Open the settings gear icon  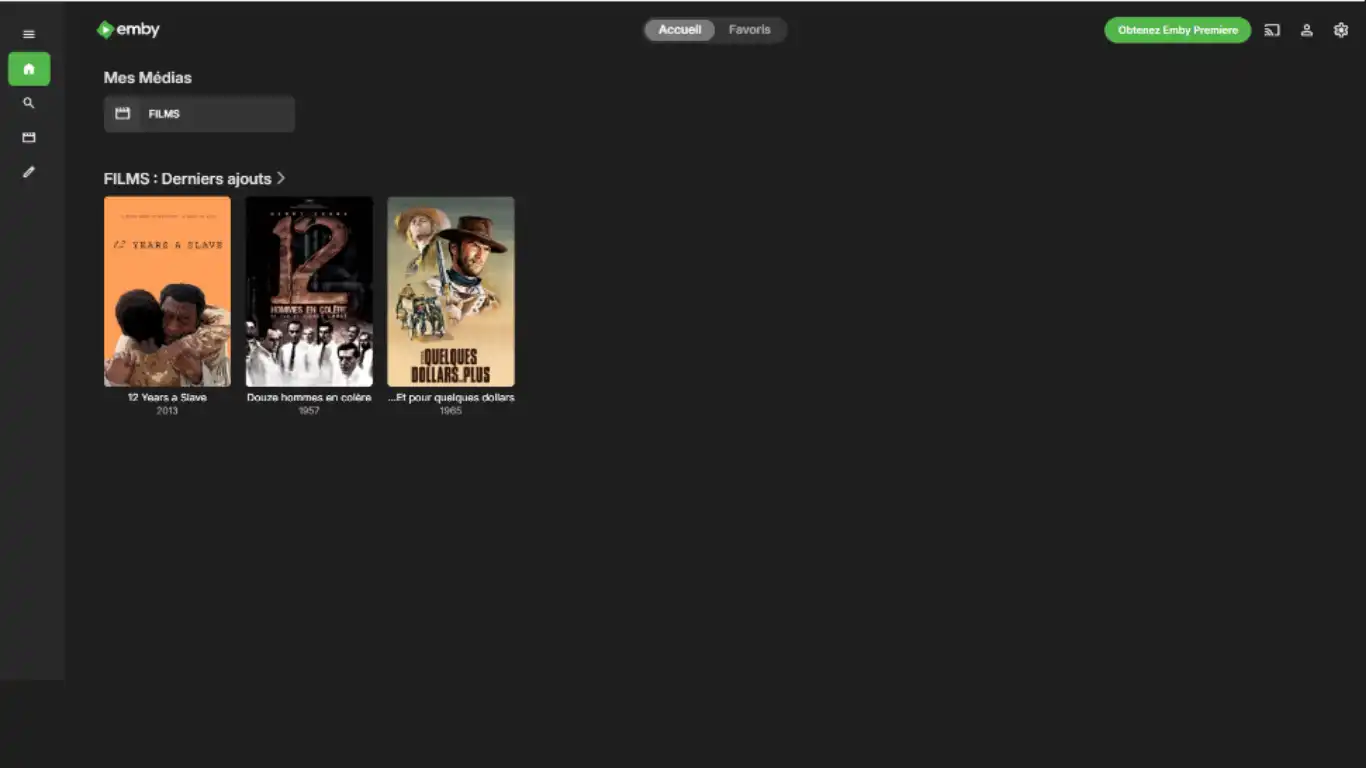(x=1341, y=30)
